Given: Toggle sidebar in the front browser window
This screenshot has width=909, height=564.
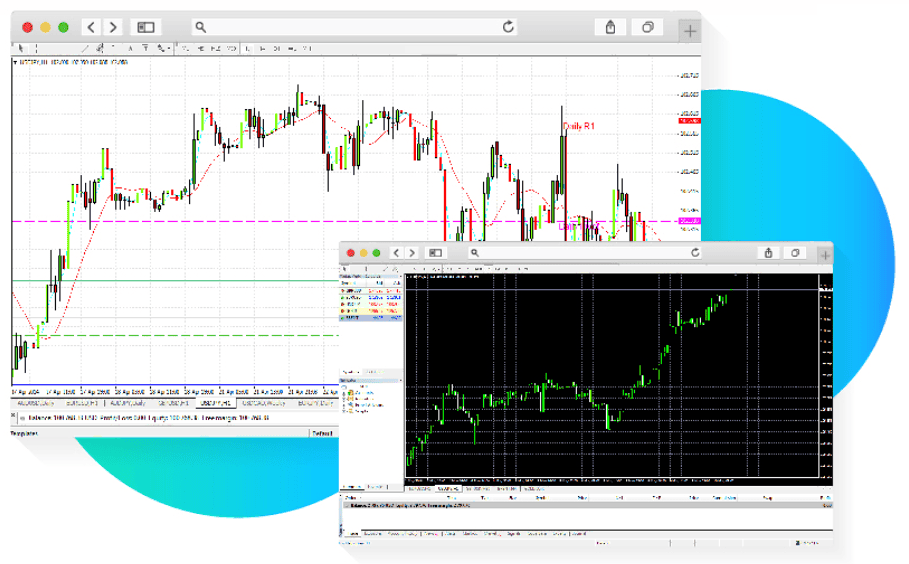Looking at the screenshot, I should [x=435, y=253].
